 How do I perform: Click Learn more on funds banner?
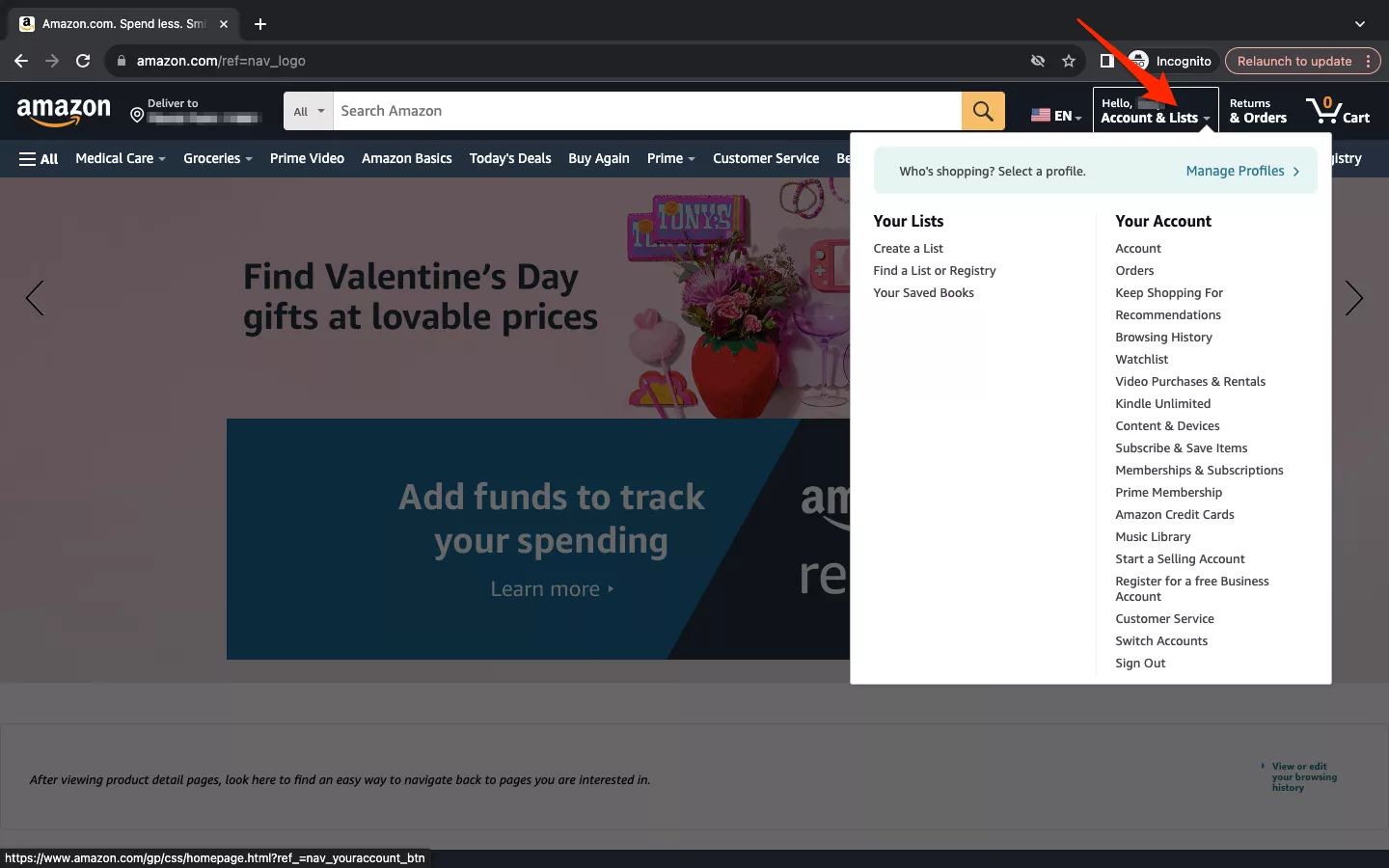point(552,588)
